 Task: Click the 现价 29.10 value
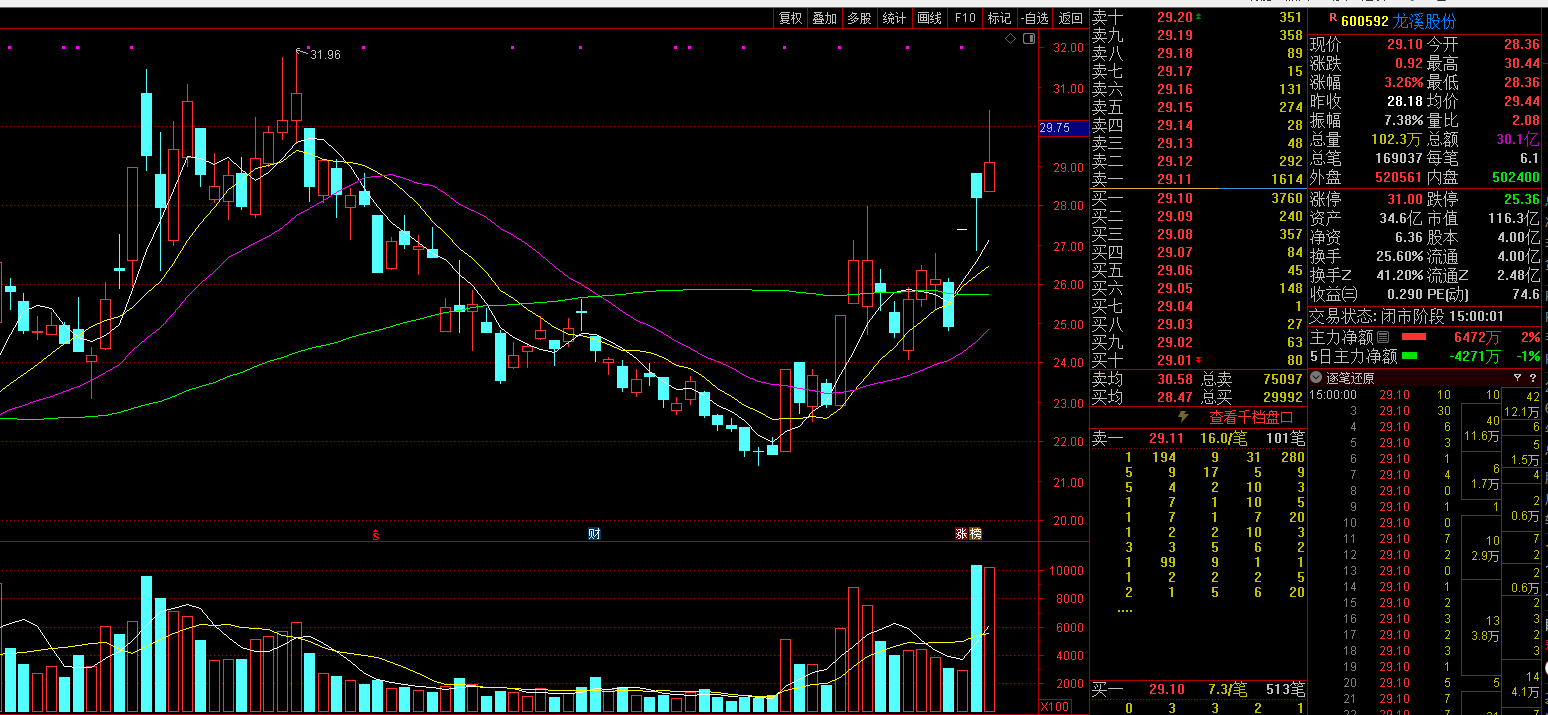(x=1403, y=44)
